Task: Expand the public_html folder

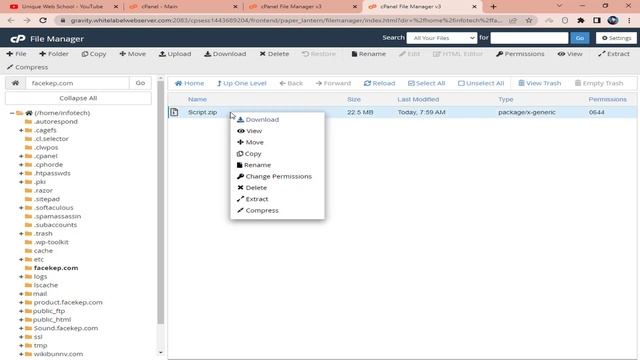Action: pos(21,320)
